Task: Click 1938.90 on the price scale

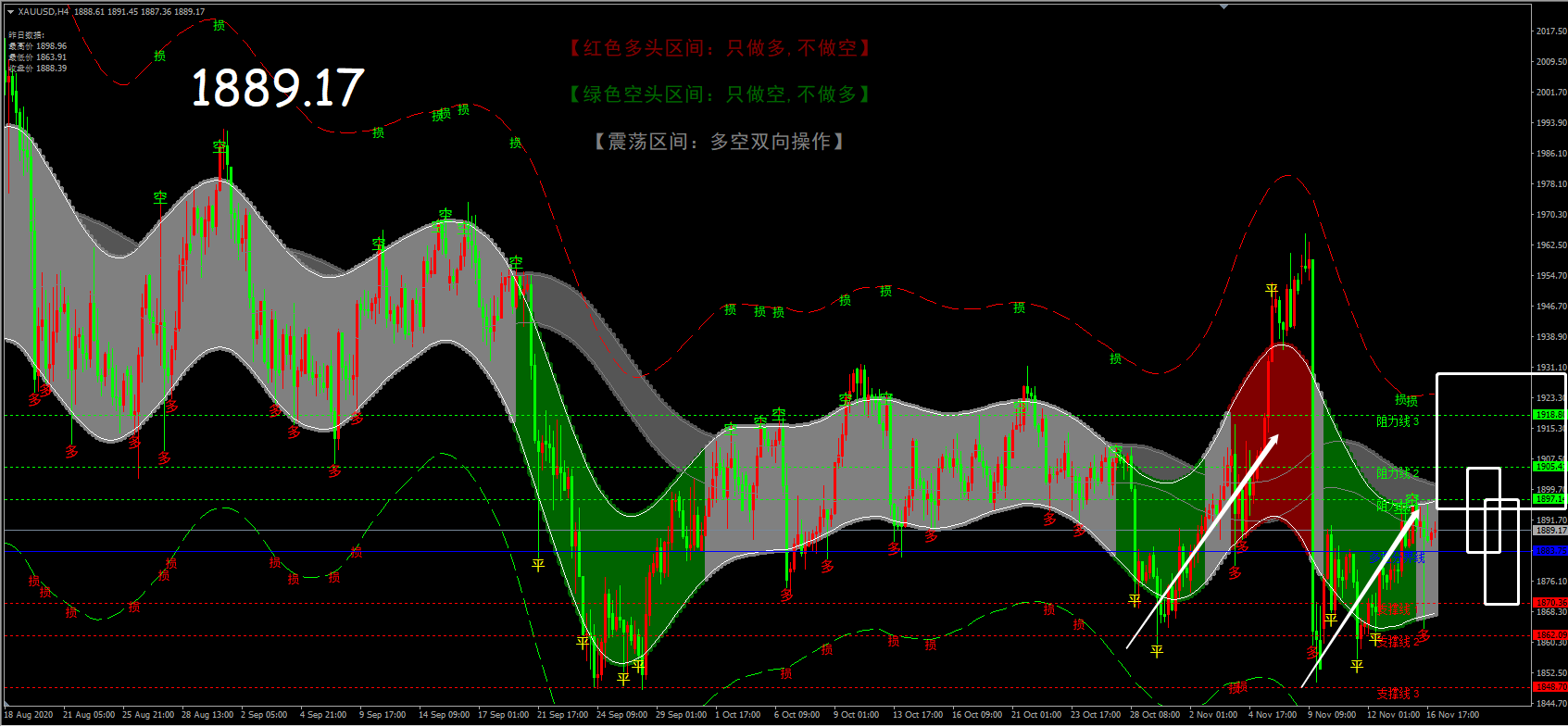Action: (x=1551, y=337)
